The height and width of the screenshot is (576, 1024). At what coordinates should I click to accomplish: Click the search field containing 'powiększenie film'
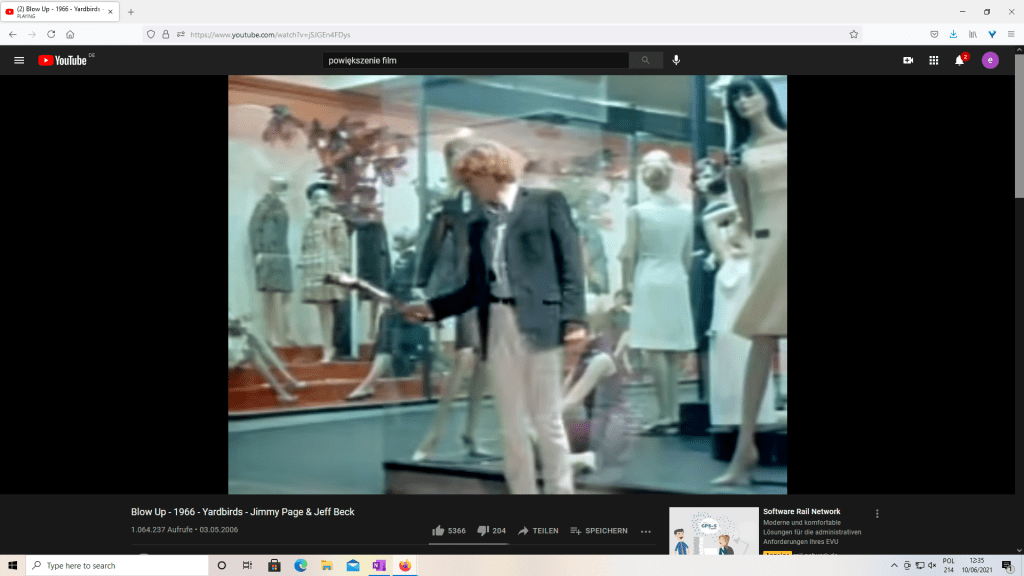pyautogui.click(x=475, y=60)
